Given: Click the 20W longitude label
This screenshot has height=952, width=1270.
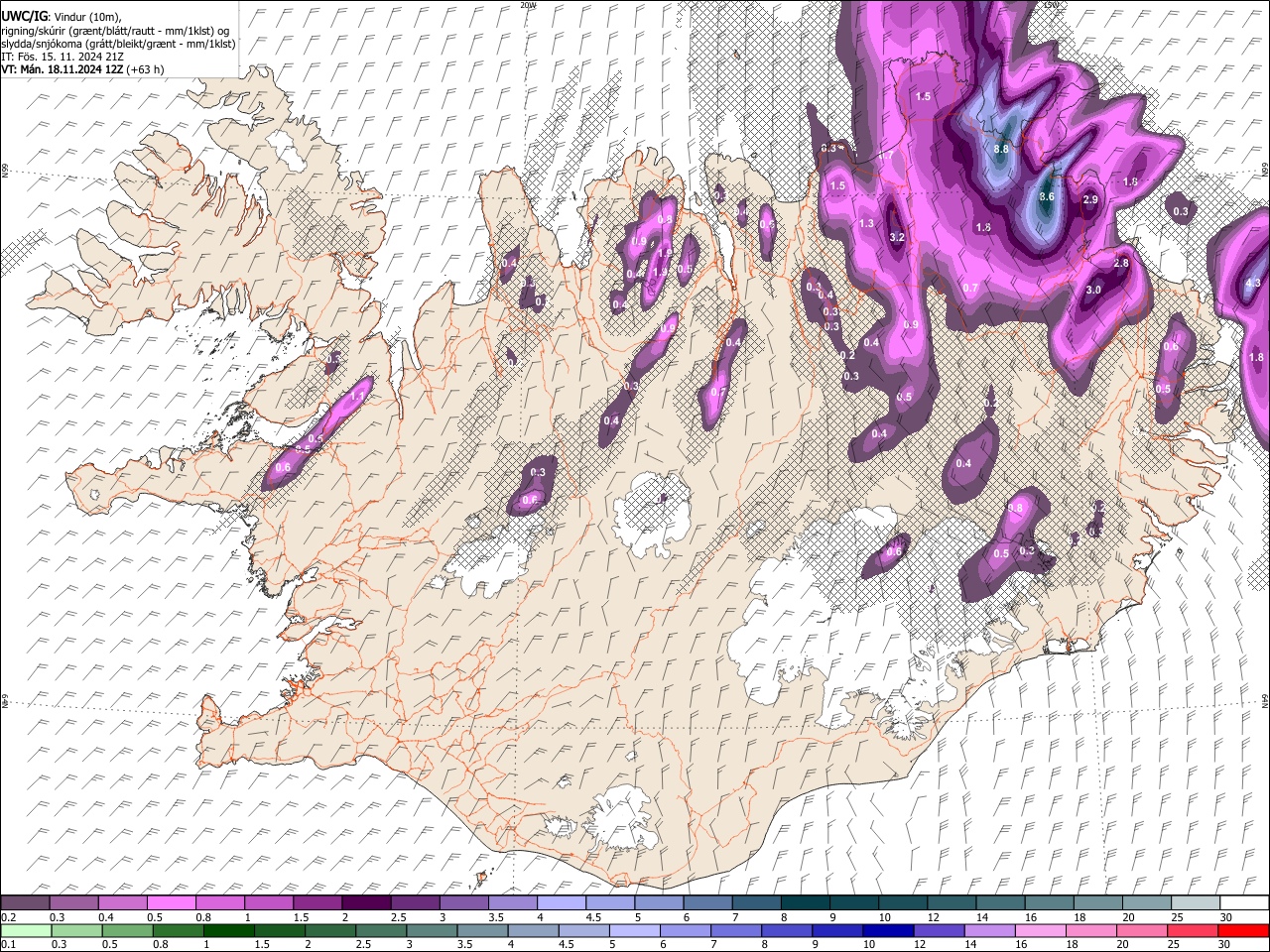Looking at the screenshot, I should tap(528, 5).
